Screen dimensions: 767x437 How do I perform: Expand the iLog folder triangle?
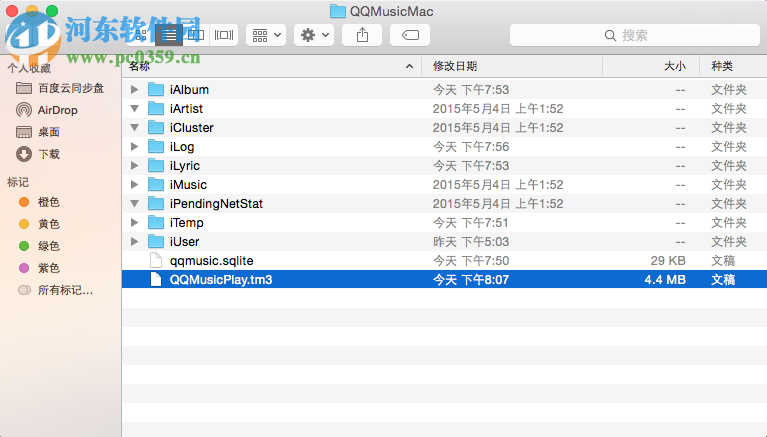(135, 147)
